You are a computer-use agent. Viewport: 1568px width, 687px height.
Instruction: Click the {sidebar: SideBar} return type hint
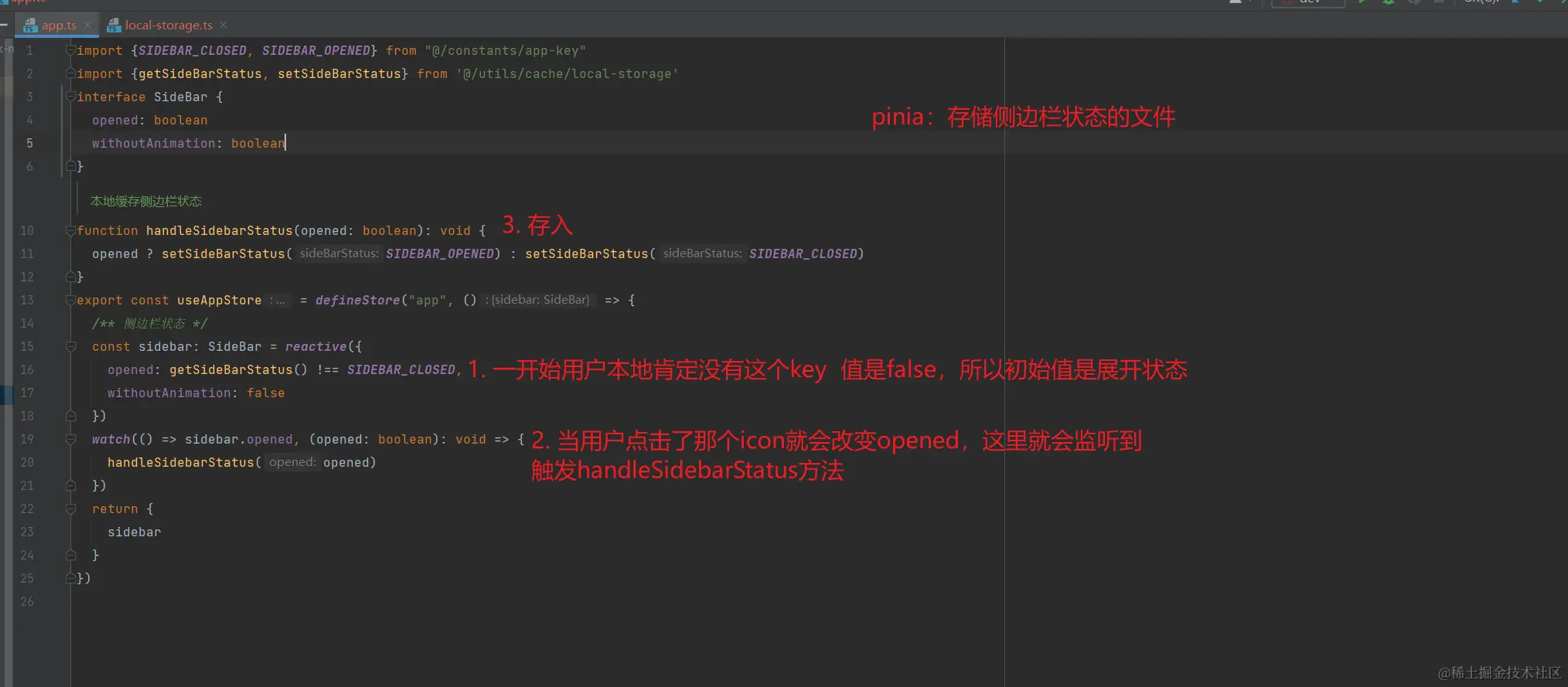pyautogui.click(x=539, y=300)
